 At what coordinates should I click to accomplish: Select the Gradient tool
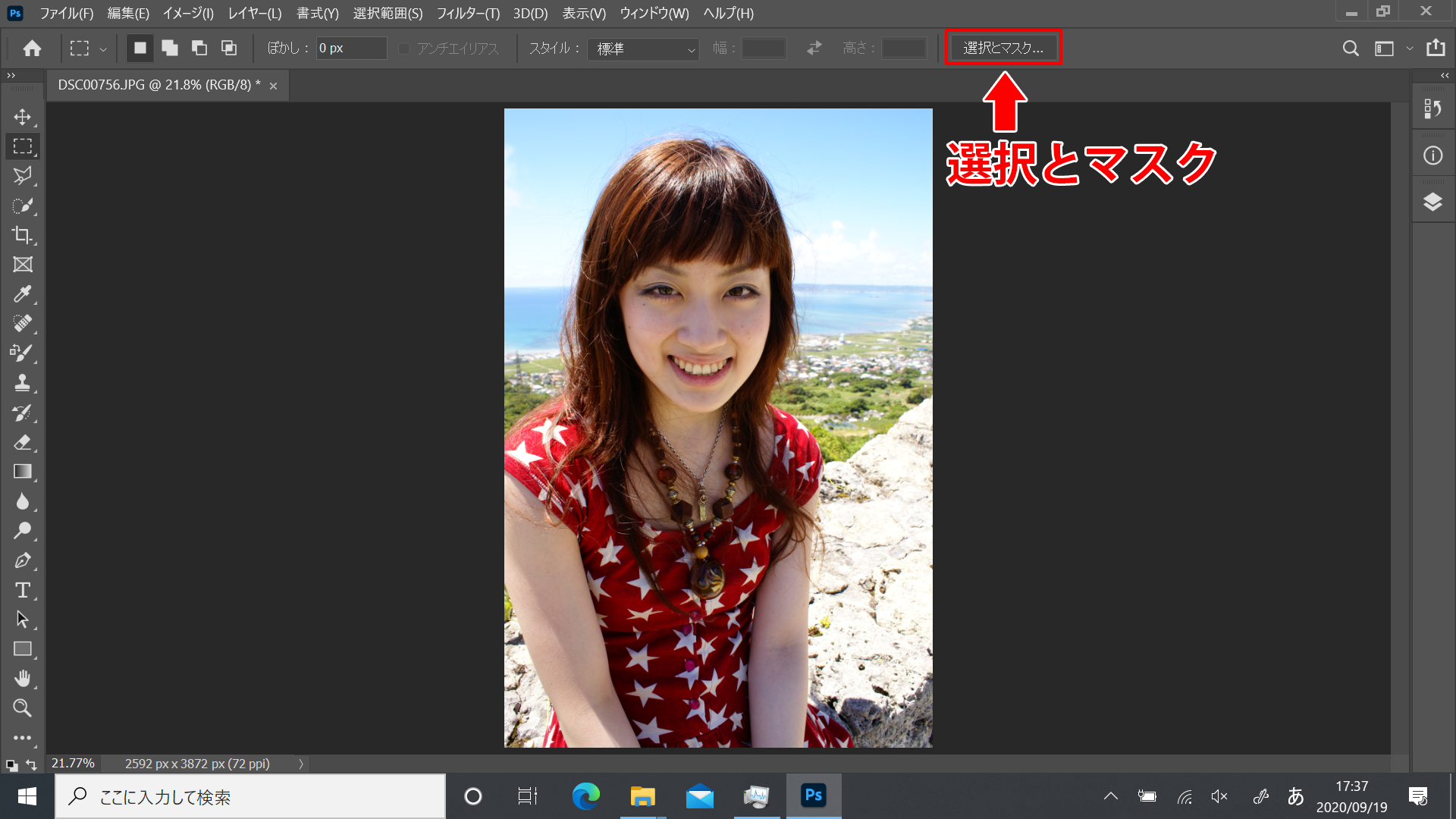[22, 471]
